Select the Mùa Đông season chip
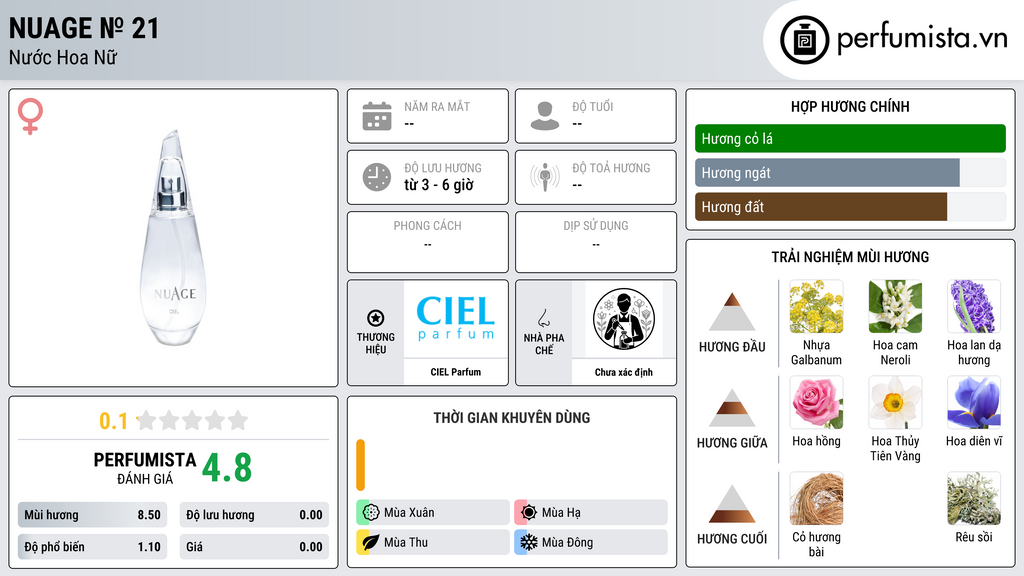1024x576 pixels. (590, 542)
